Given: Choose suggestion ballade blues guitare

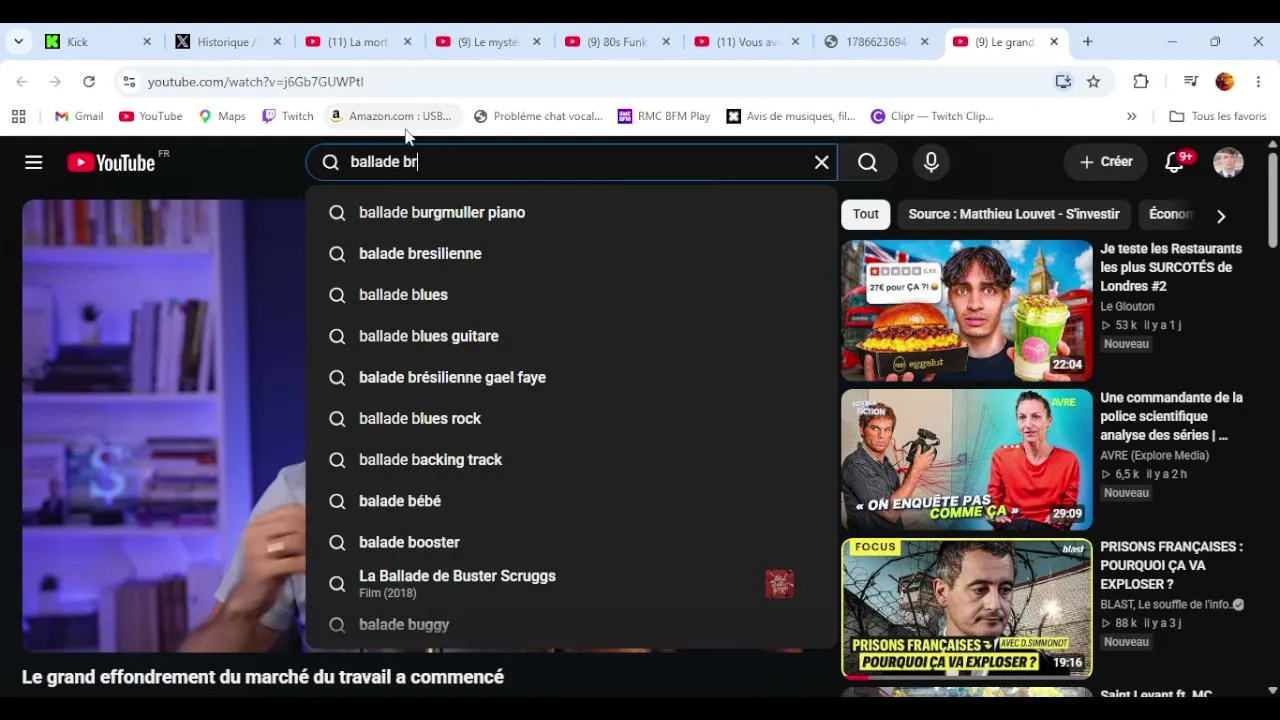Looking at the screenshot, I should (x=571, y=336).
